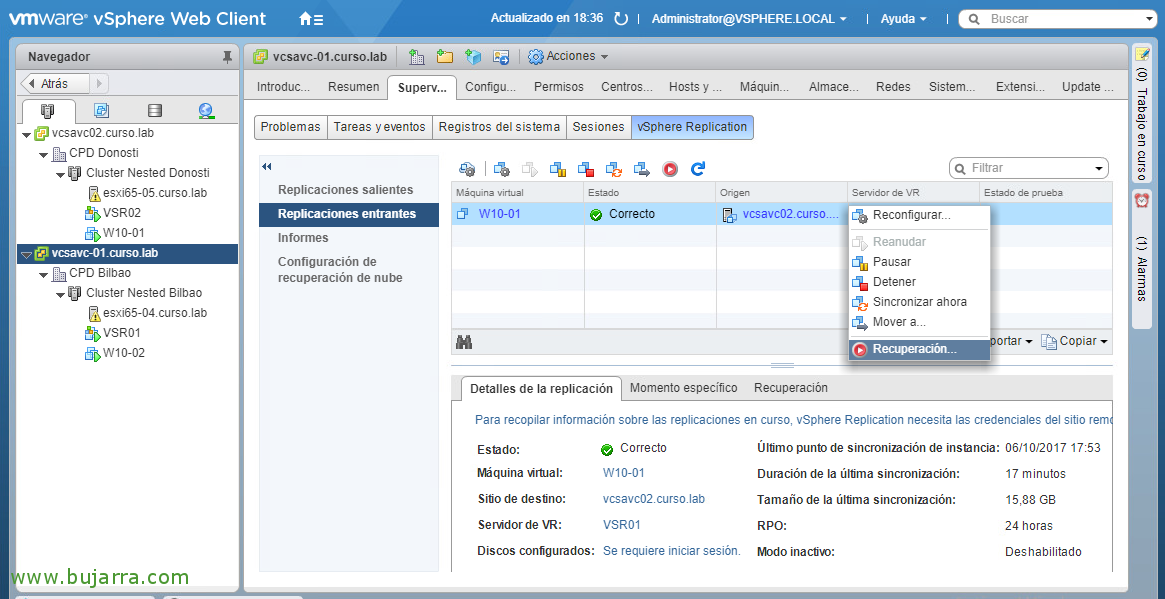Collapse the Cluster Nested Donosti node

[61, 174]
